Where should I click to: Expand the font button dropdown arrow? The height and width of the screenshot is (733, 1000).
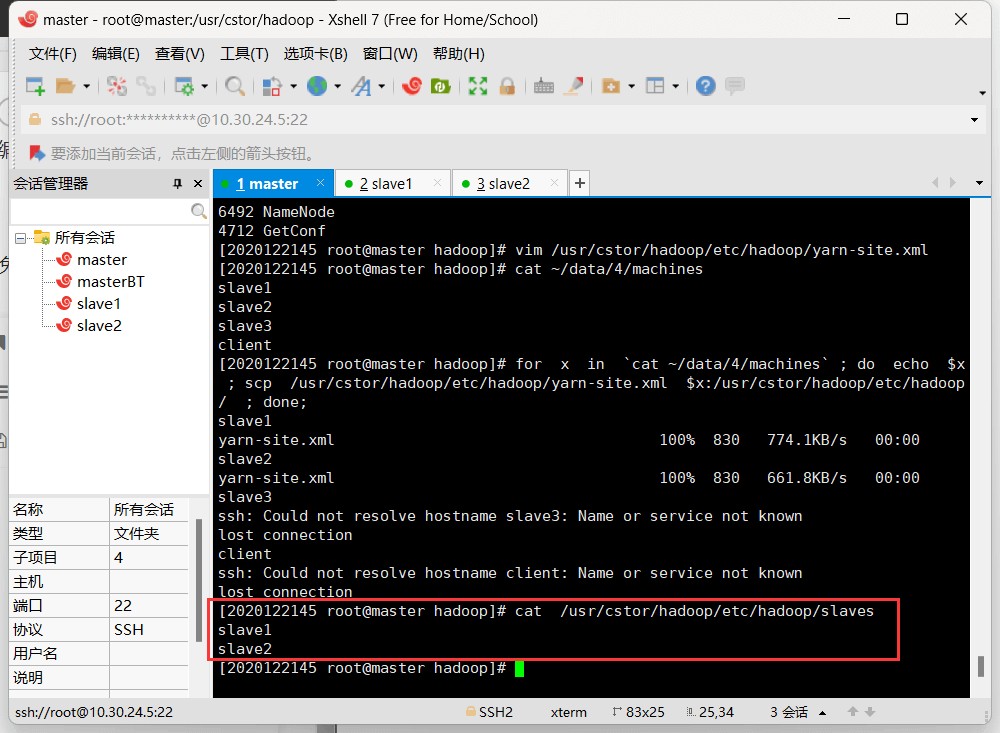(x=382, y=87)
